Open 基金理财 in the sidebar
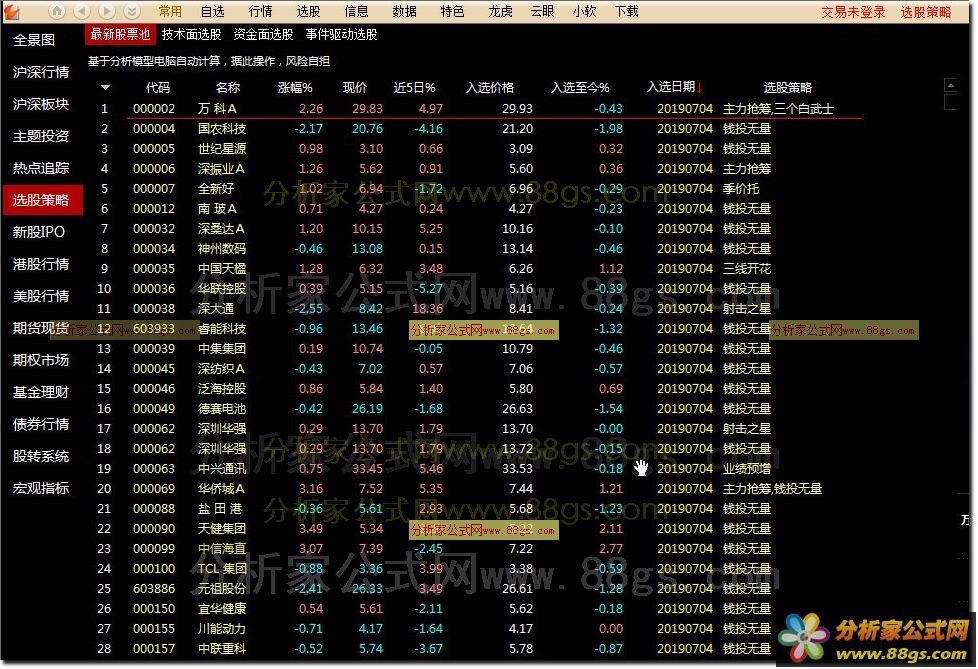The image size is (978, 669). pos(41,392)
